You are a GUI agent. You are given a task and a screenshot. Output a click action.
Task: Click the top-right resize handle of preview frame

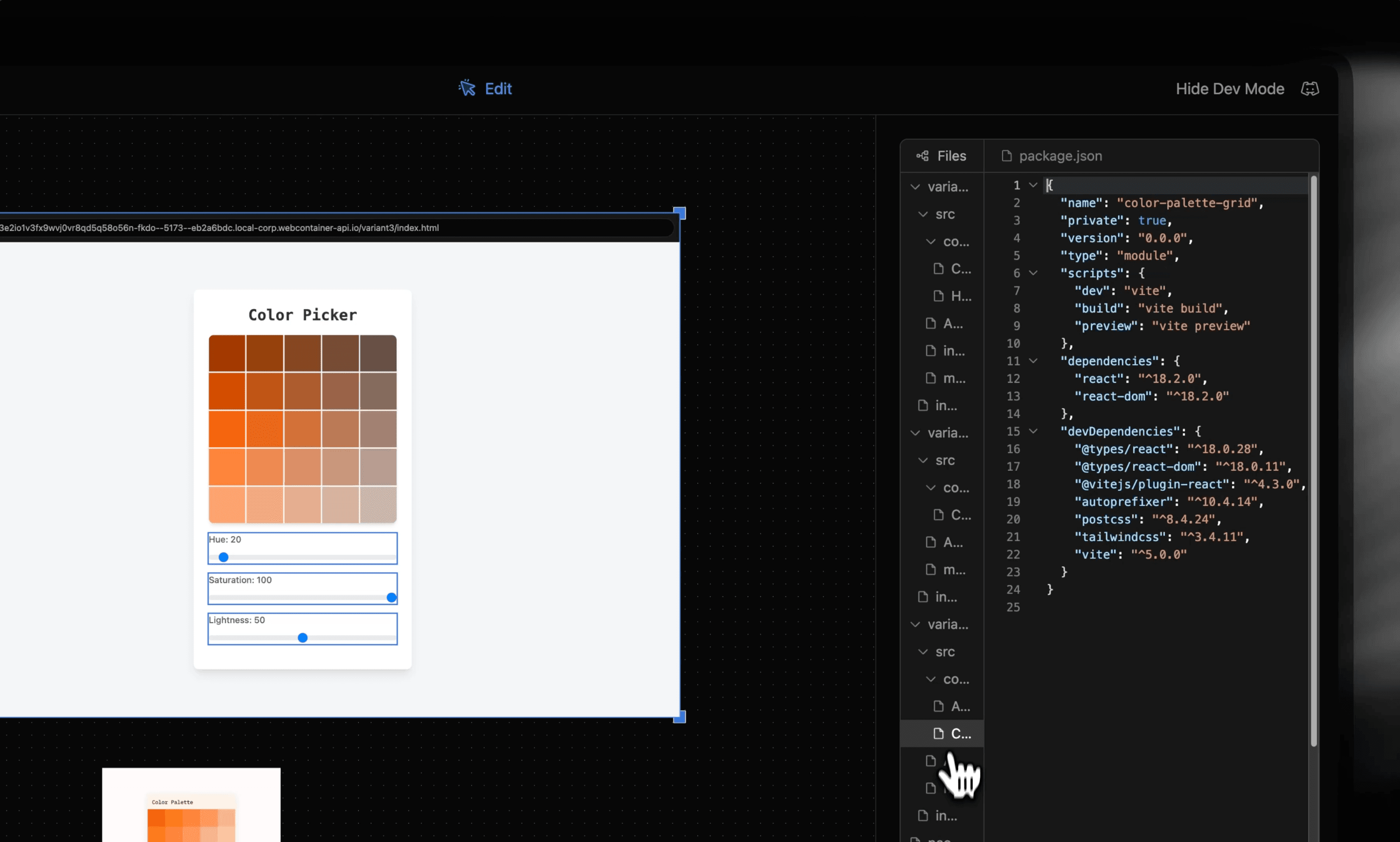(680, 213)
